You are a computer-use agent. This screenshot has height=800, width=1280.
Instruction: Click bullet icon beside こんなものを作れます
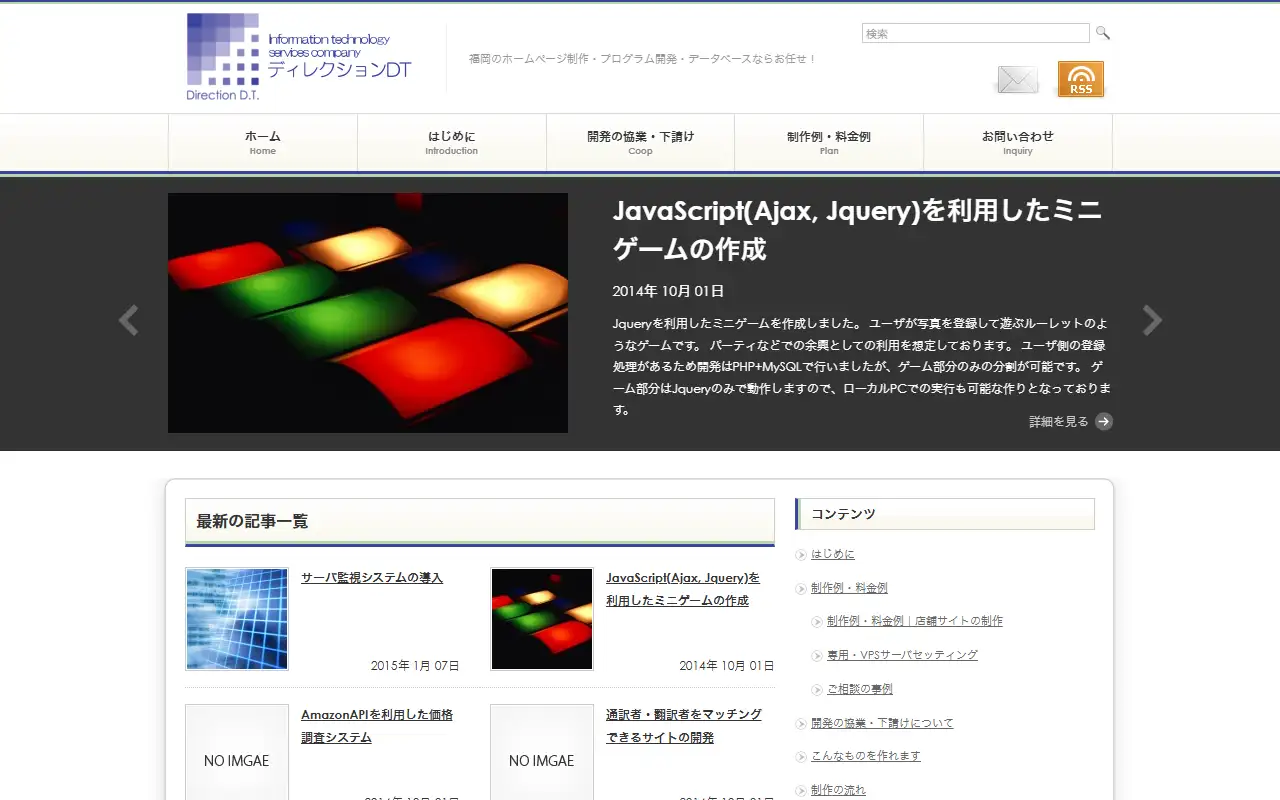tap(801, 757)
